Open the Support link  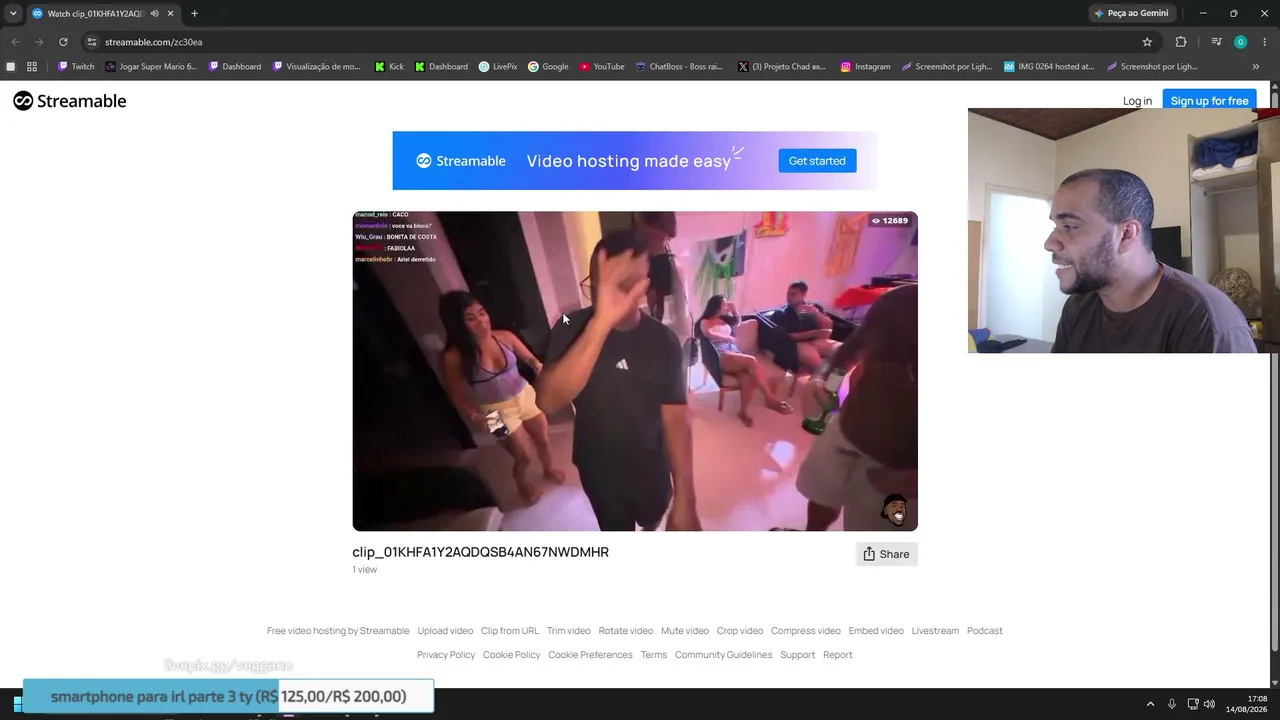[798, 655]
